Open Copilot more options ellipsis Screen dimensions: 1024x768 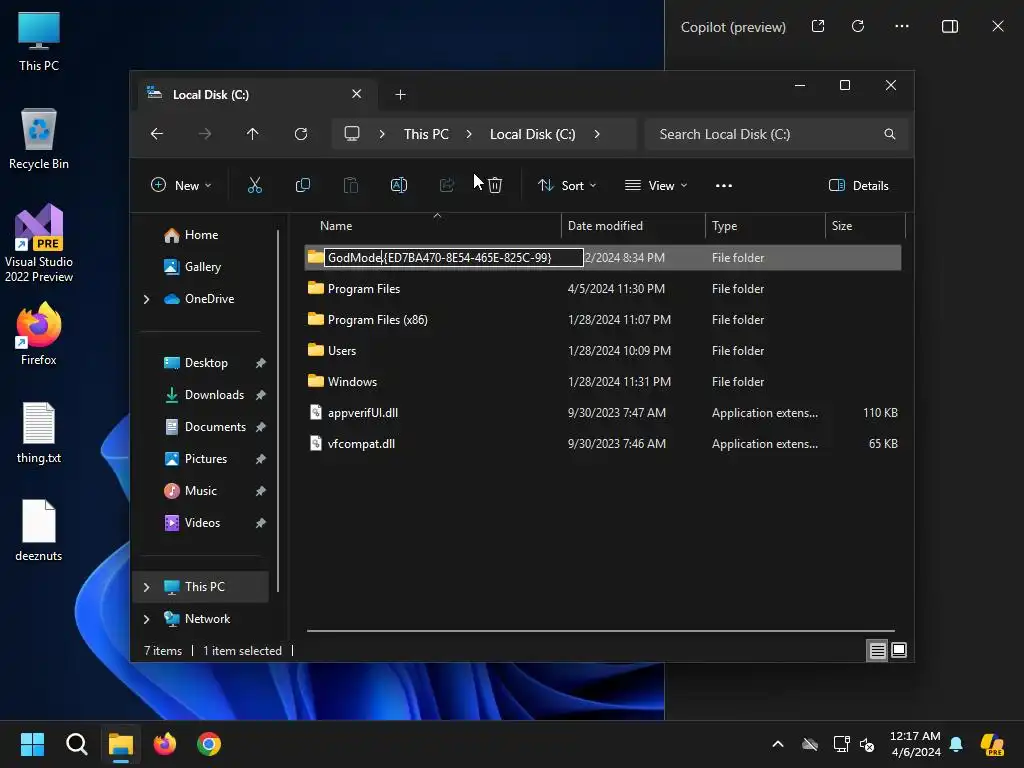(x=902, y=26)
